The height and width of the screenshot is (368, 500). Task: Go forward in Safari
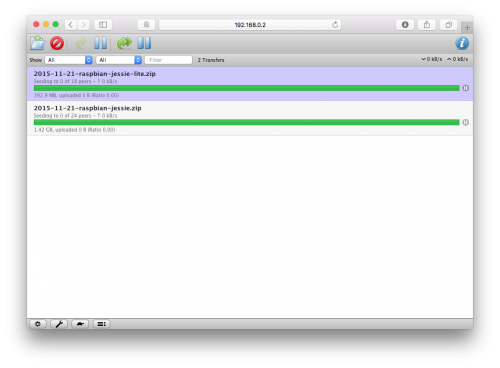coord(84,25)
